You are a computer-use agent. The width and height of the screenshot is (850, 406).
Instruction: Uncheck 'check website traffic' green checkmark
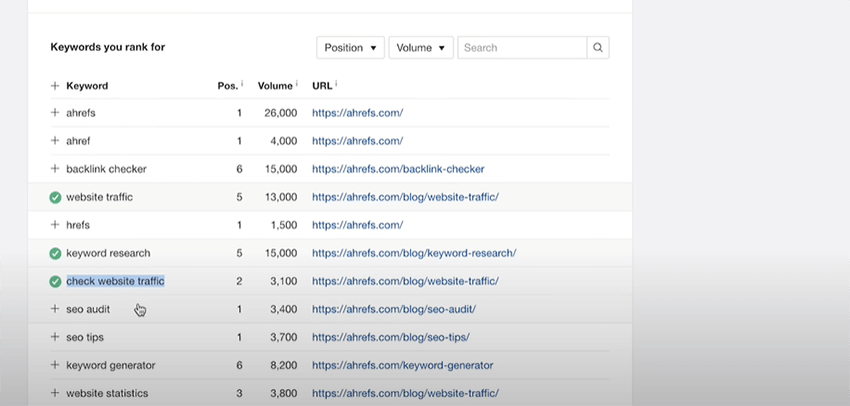tap(55, 281)
